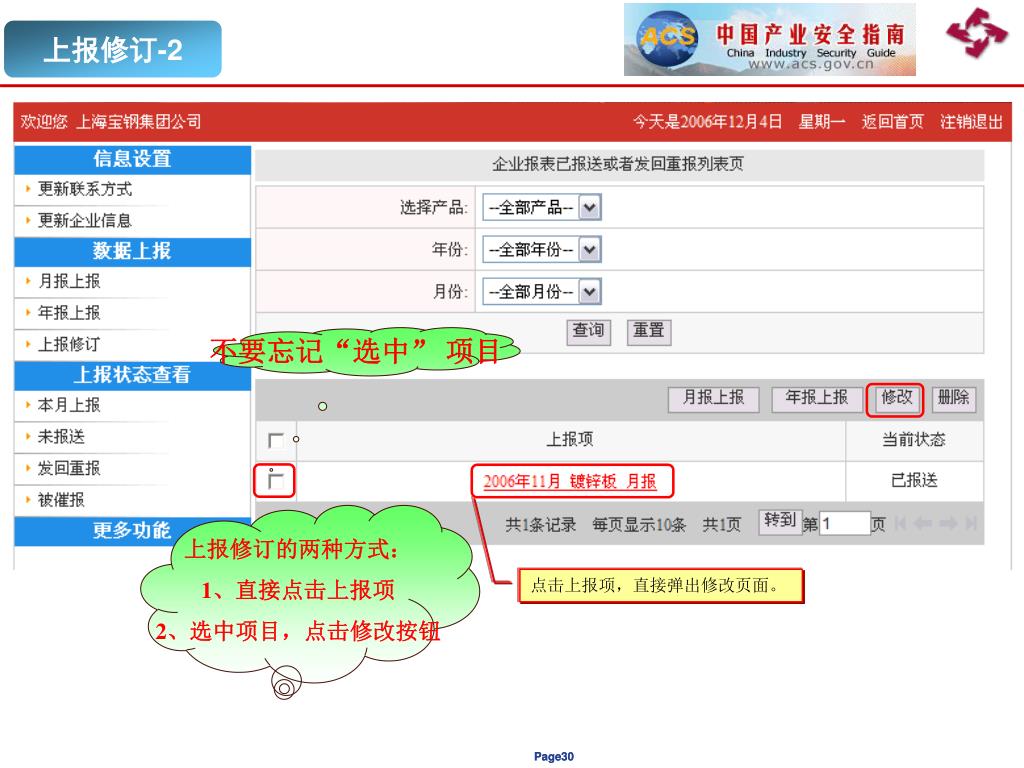Select 月报上报 in the sidebar menu
1024x768 pixels.
(69, 281)
